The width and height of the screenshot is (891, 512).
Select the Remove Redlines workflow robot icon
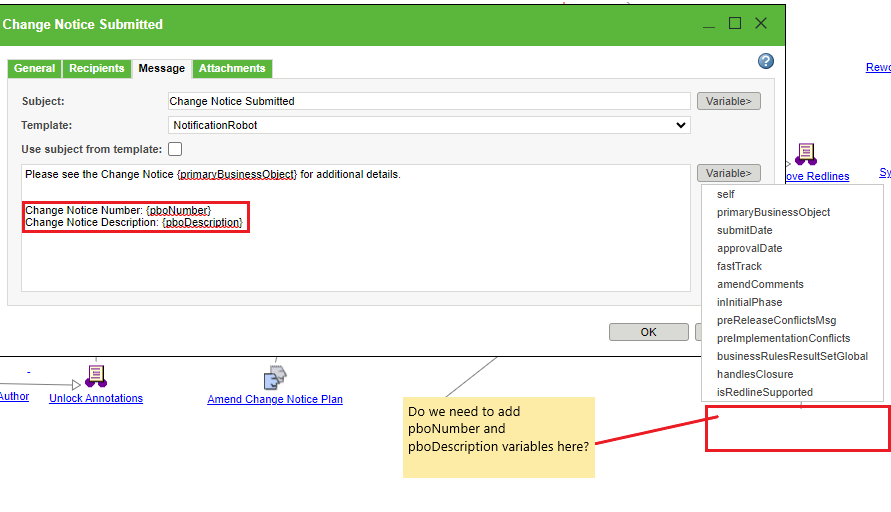(806, 154)
